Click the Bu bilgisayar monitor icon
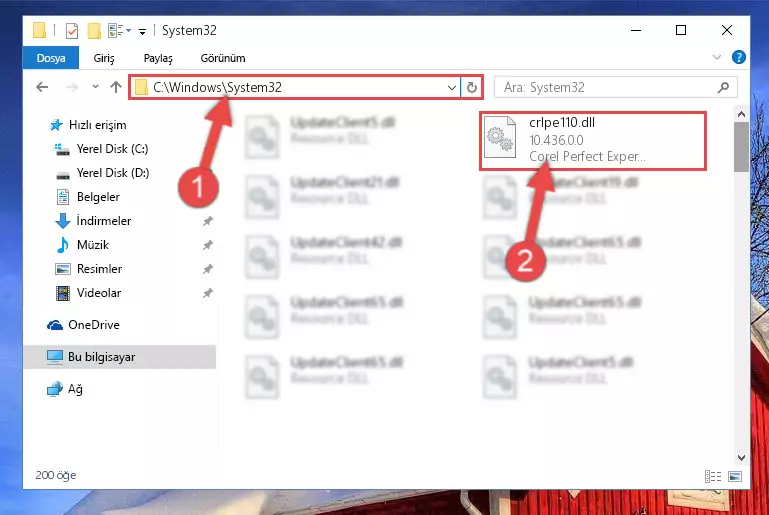Image resolution: width=769 pixels, height=515 pixels. (x=54, y=357)
